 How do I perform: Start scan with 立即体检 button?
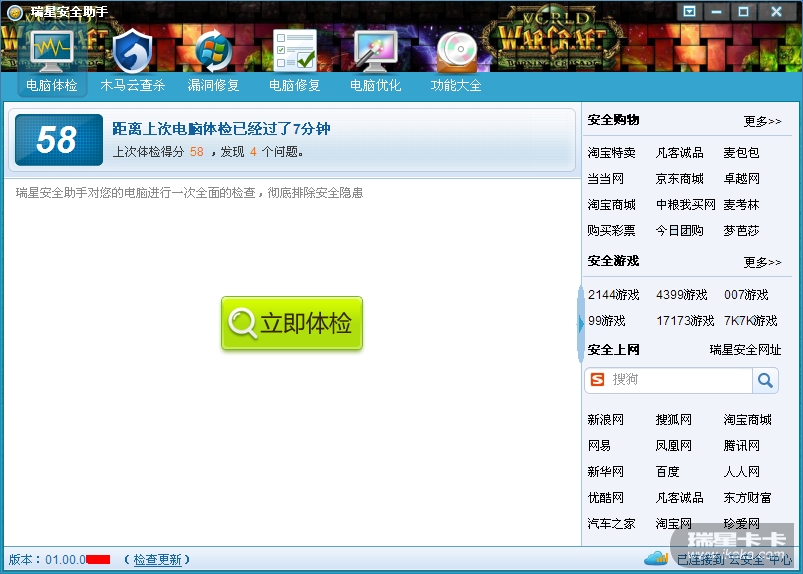(292, 323)
